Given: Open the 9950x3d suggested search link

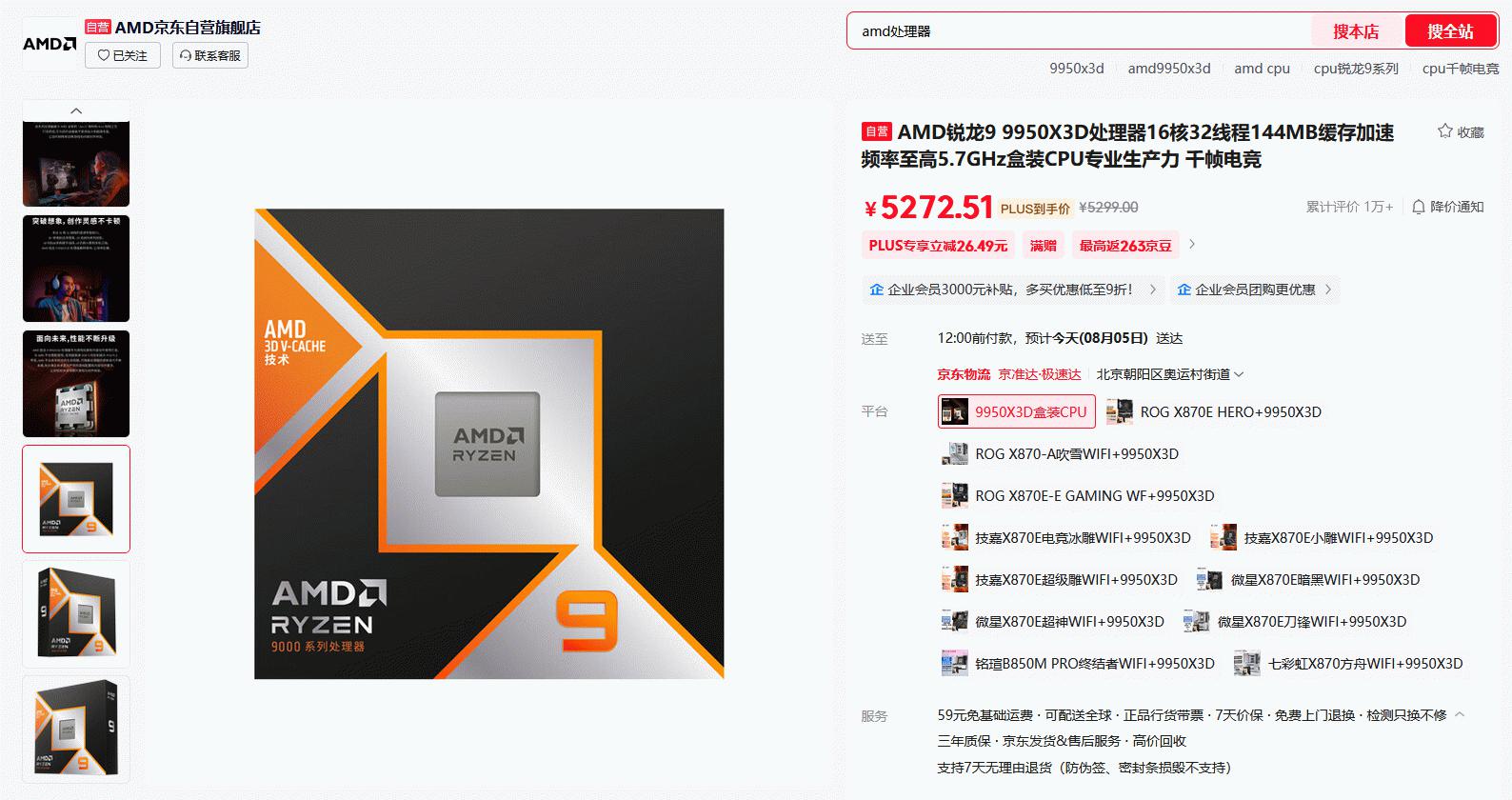Looking at the screenshot, I should 1076,69.
